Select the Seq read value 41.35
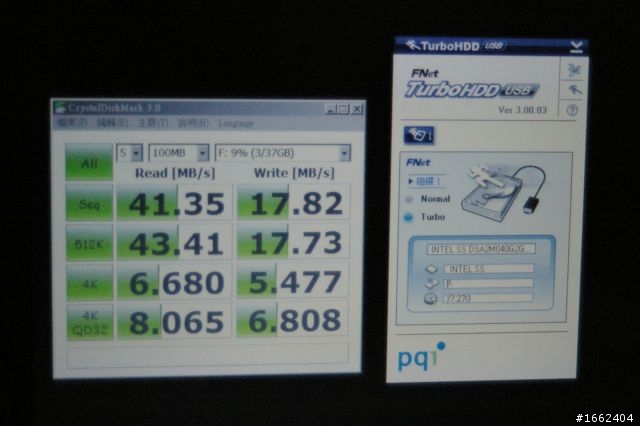 click(175, 203)
